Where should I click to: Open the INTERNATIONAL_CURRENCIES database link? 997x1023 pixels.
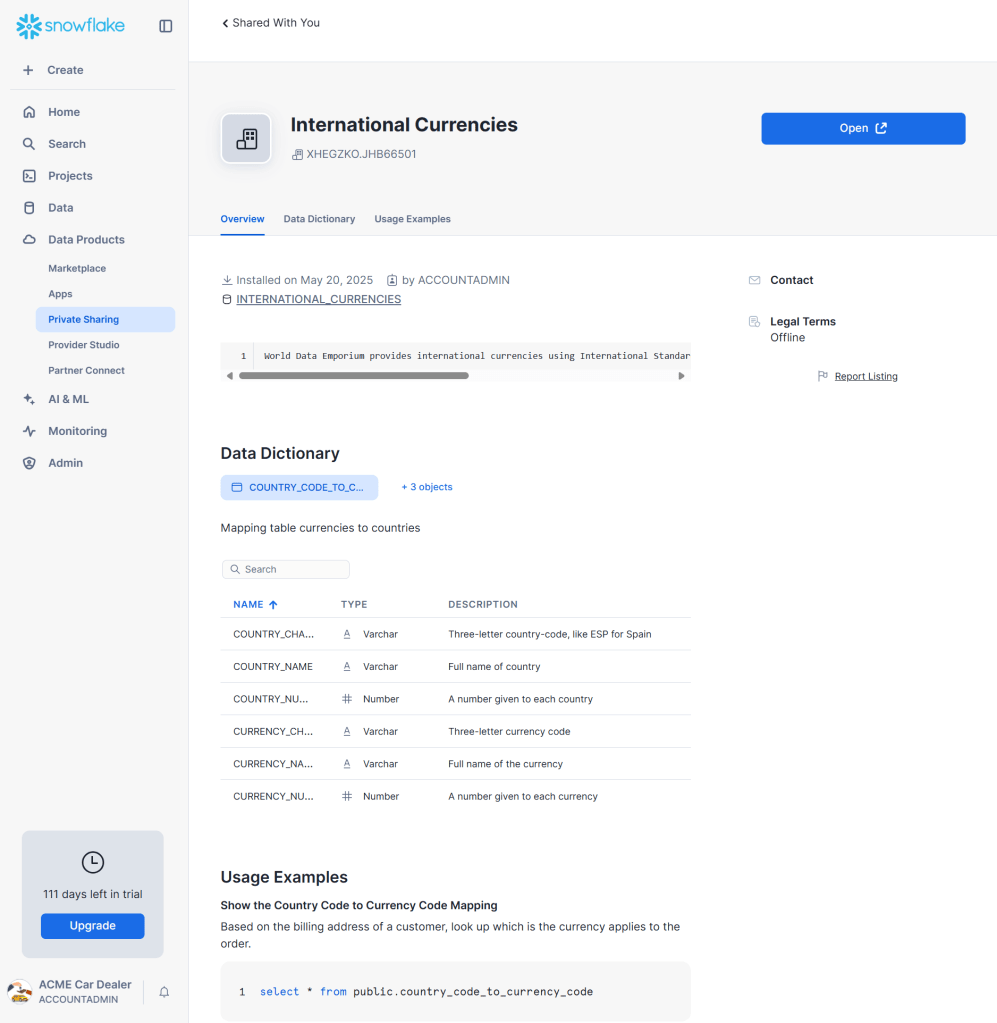point(318,299)
